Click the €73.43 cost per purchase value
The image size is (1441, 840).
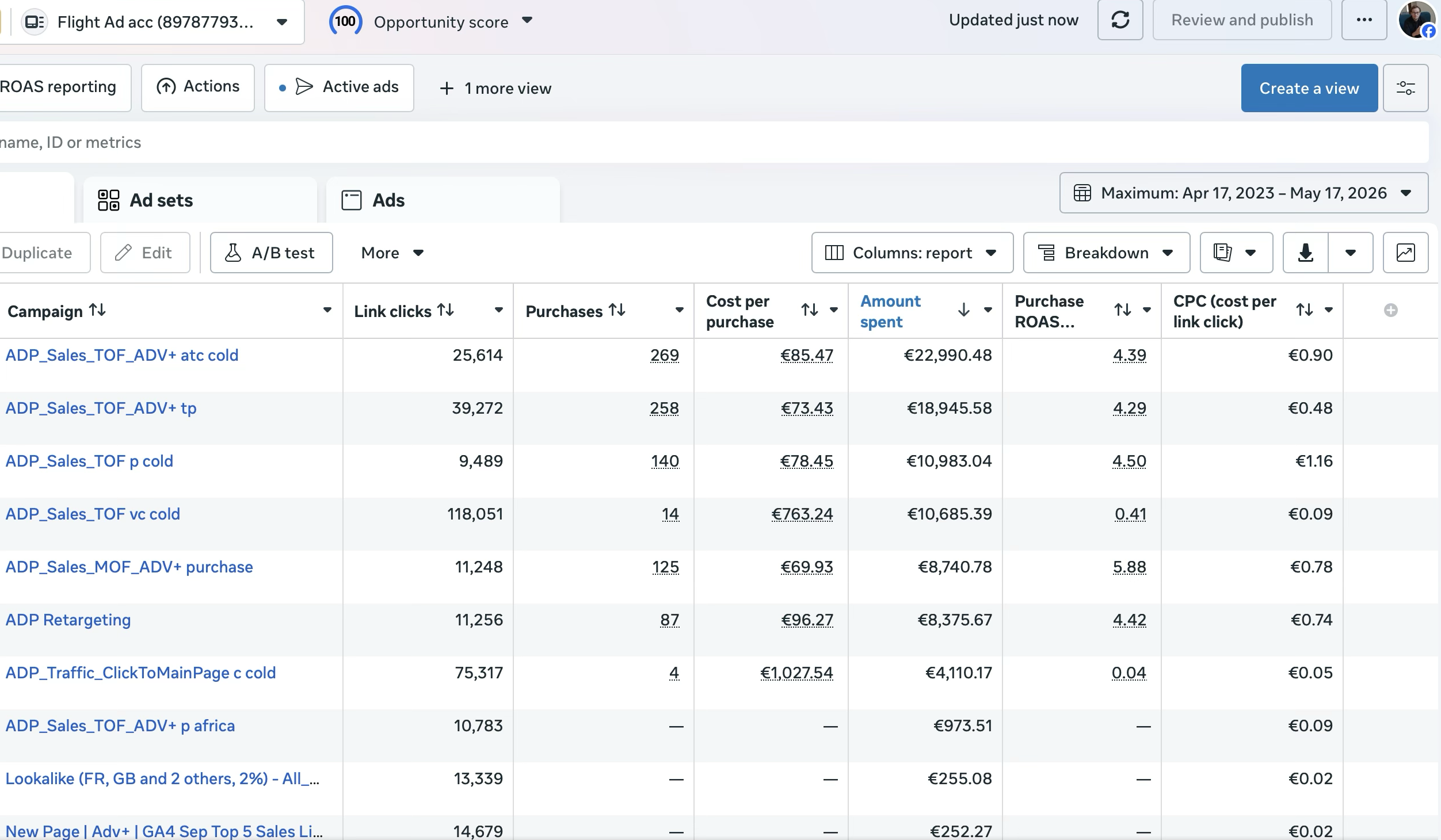click(807, 408)
